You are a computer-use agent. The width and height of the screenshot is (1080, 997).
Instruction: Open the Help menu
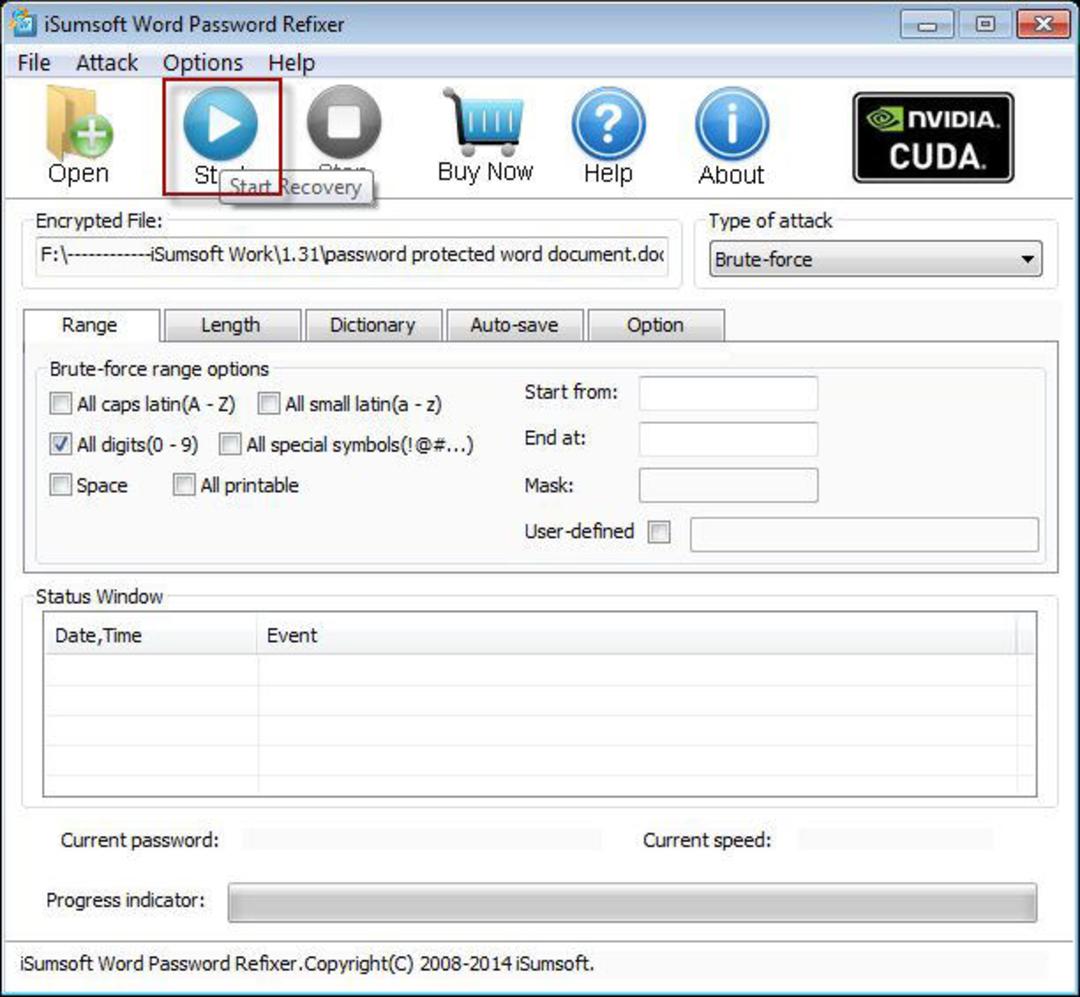(291, 63)
